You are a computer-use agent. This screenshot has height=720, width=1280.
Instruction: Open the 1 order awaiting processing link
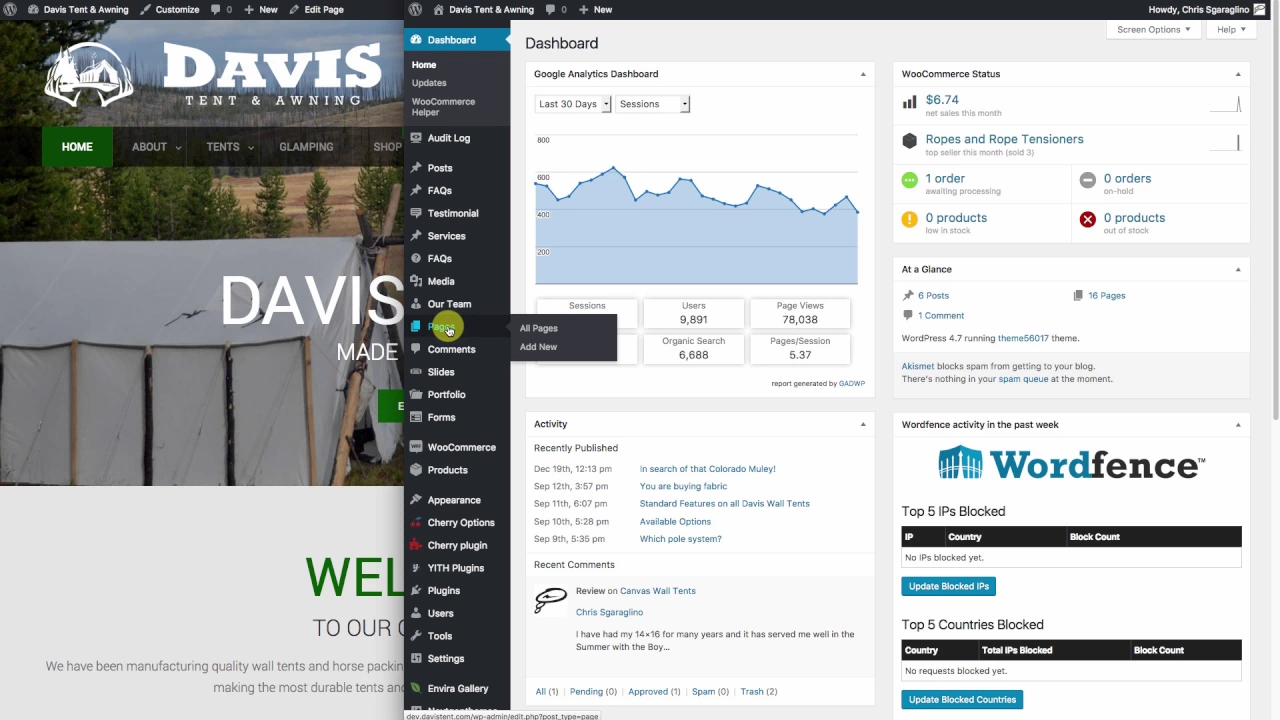945,178
